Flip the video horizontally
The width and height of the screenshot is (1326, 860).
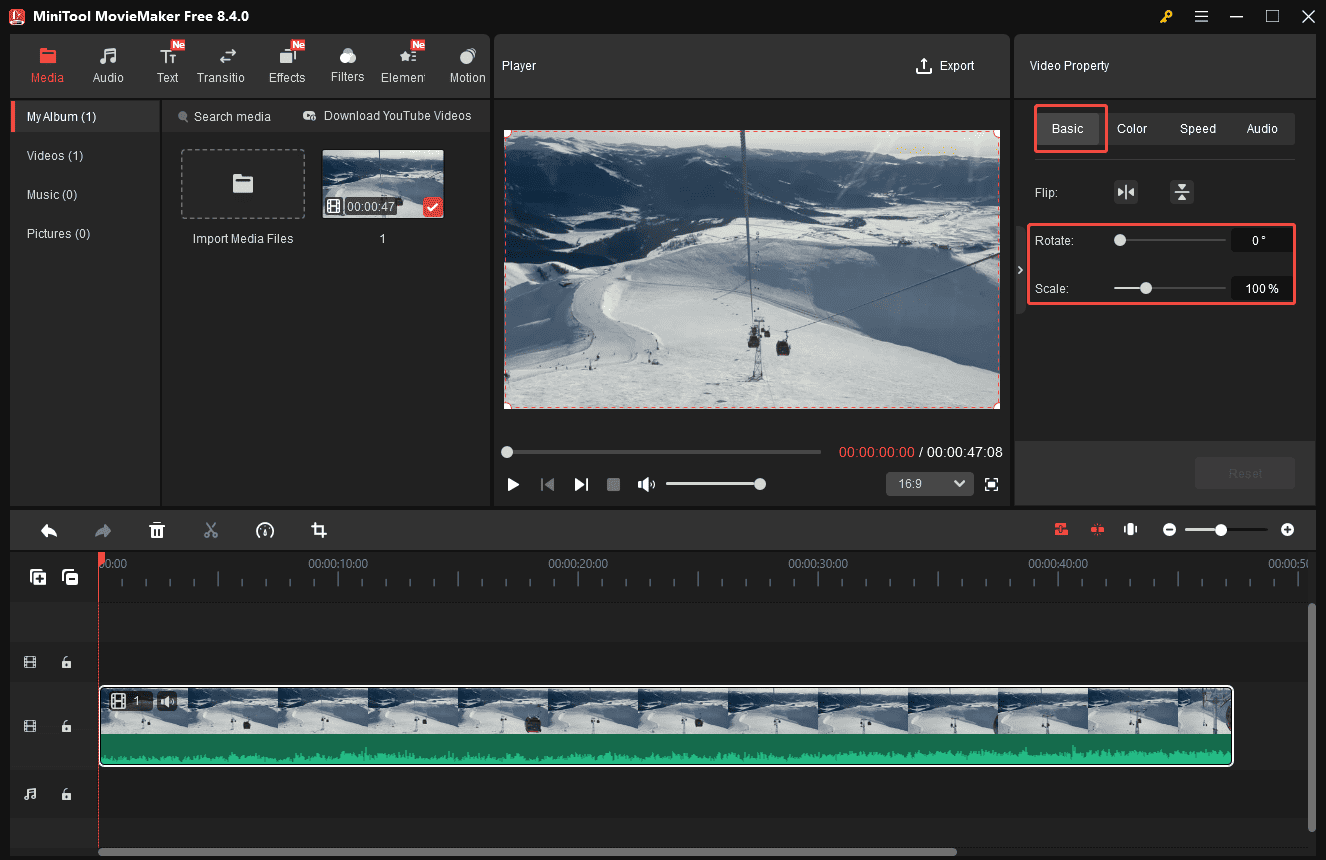coord(1126,191)
